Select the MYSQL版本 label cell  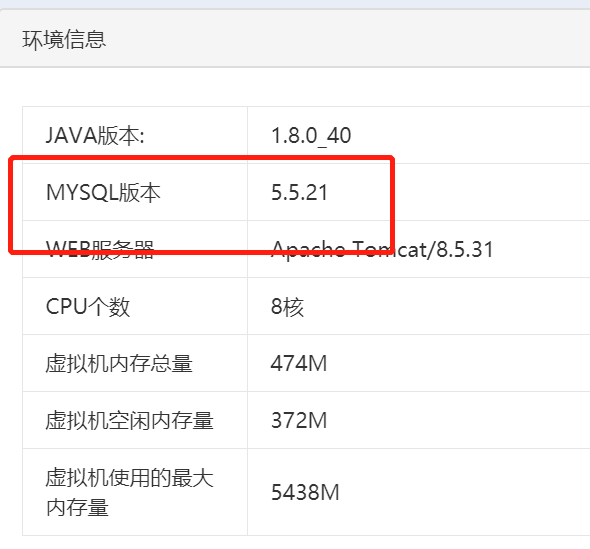[135, 192]
